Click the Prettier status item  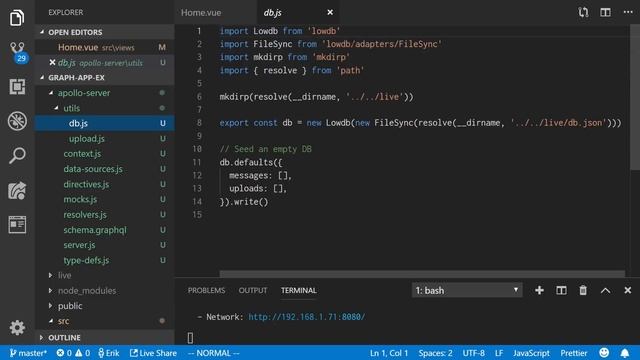573,353
